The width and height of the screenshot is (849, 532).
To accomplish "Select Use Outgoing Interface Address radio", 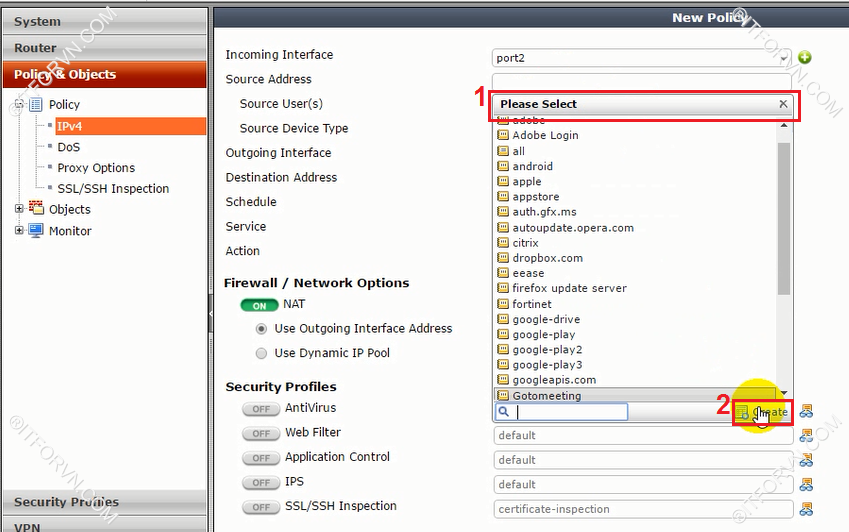I will click(262, 329).
